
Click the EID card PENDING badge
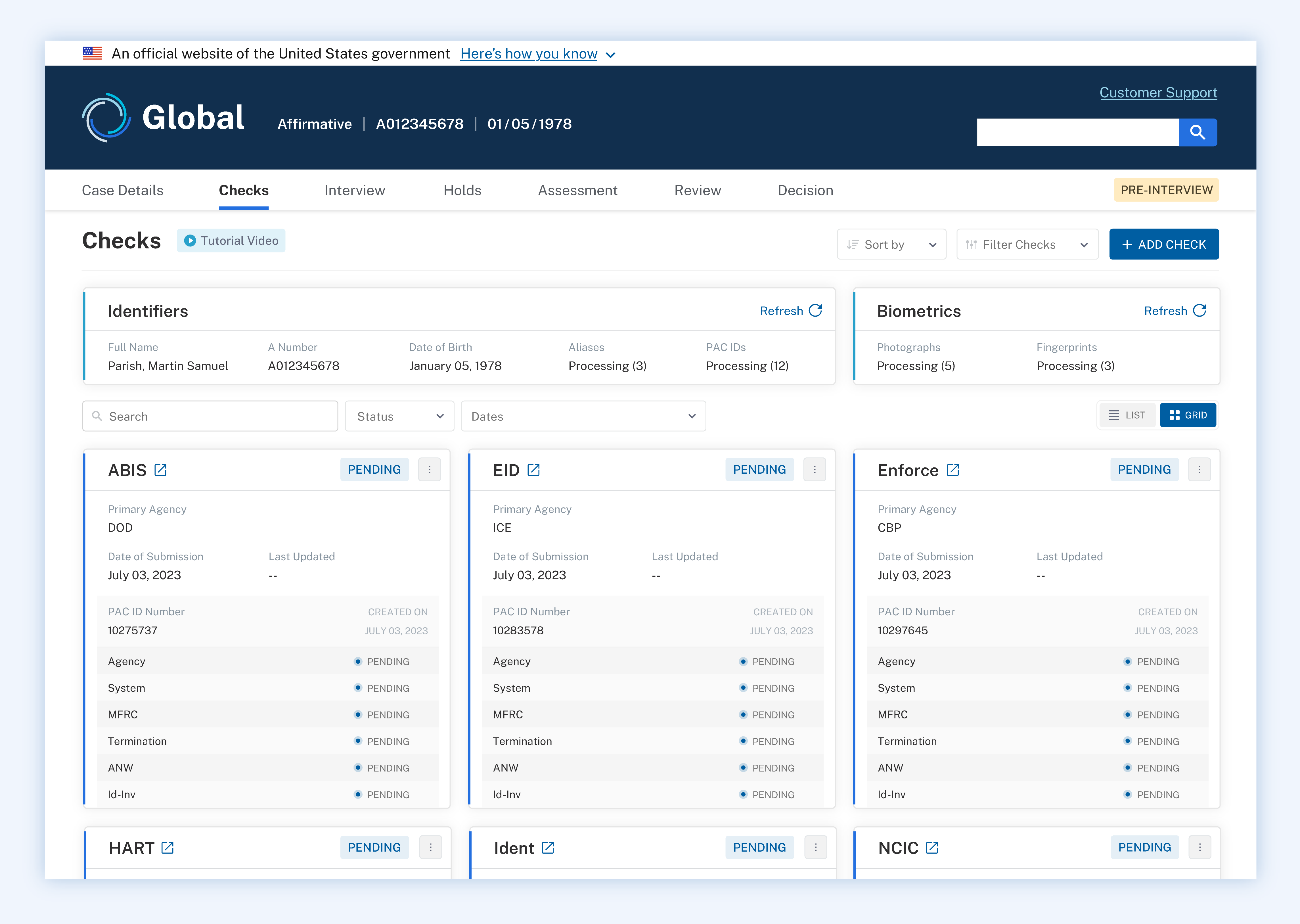coord(759,469)
